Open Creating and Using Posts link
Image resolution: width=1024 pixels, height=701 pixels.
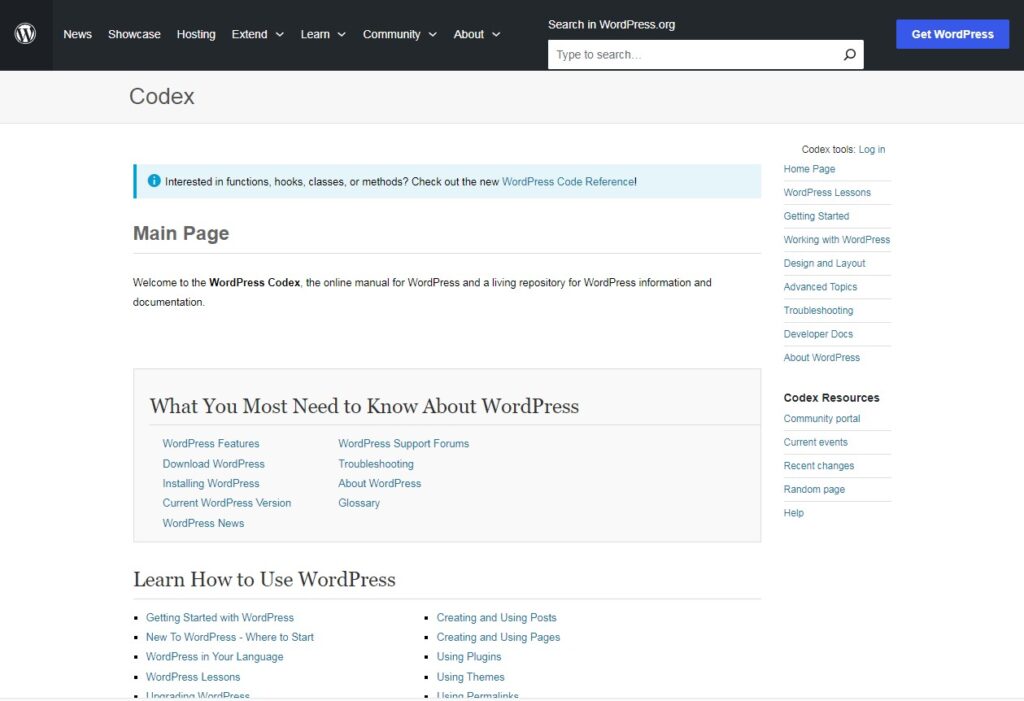point(496,617)
